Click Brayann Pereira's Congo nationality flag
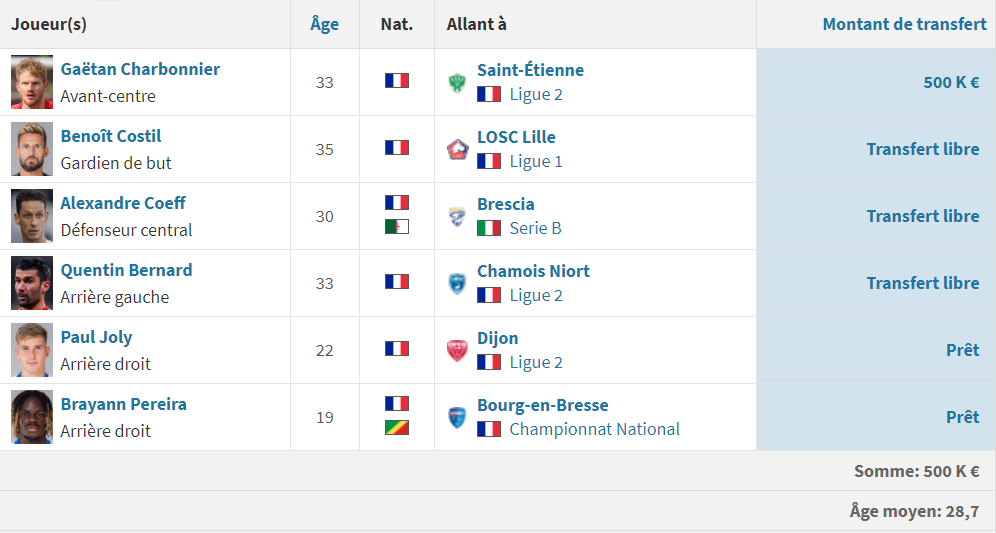This screenshot has width=996, height=533. click(397, 428)
